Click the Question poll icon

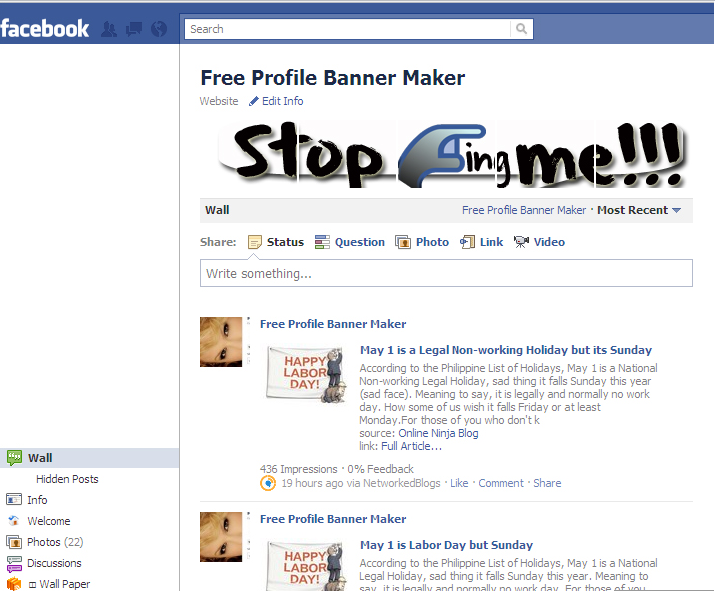[322, 242]
